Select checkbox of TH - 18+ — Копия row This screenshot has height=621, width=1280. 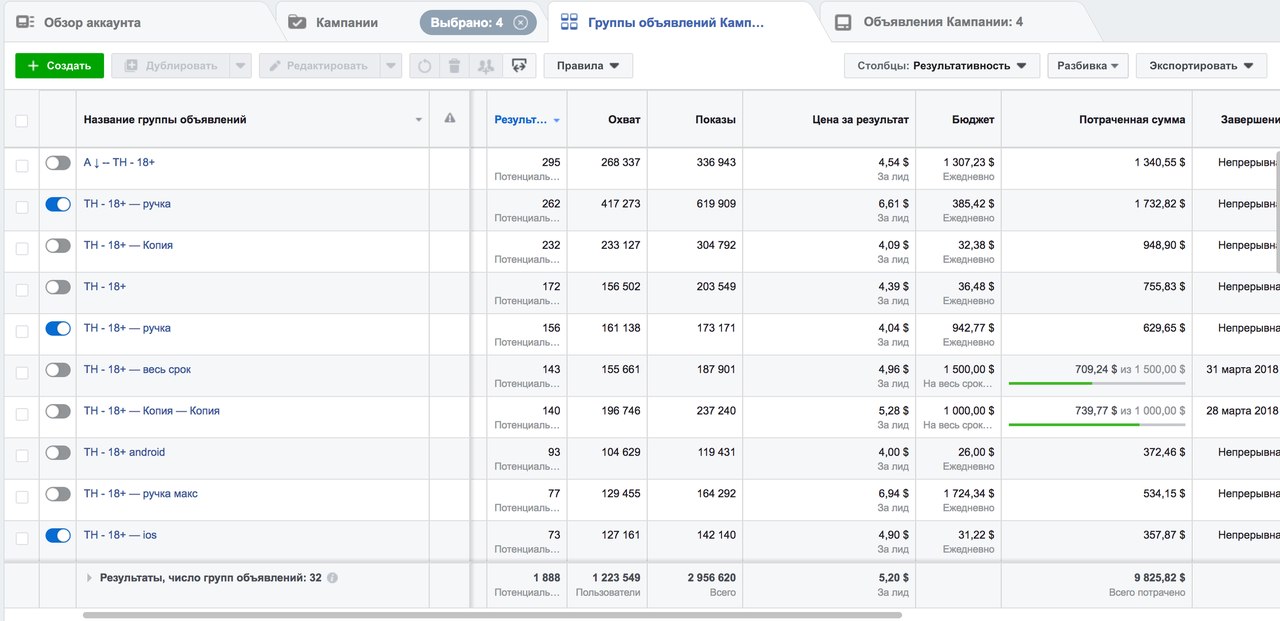pyautogui.click(x=21, y=248)
